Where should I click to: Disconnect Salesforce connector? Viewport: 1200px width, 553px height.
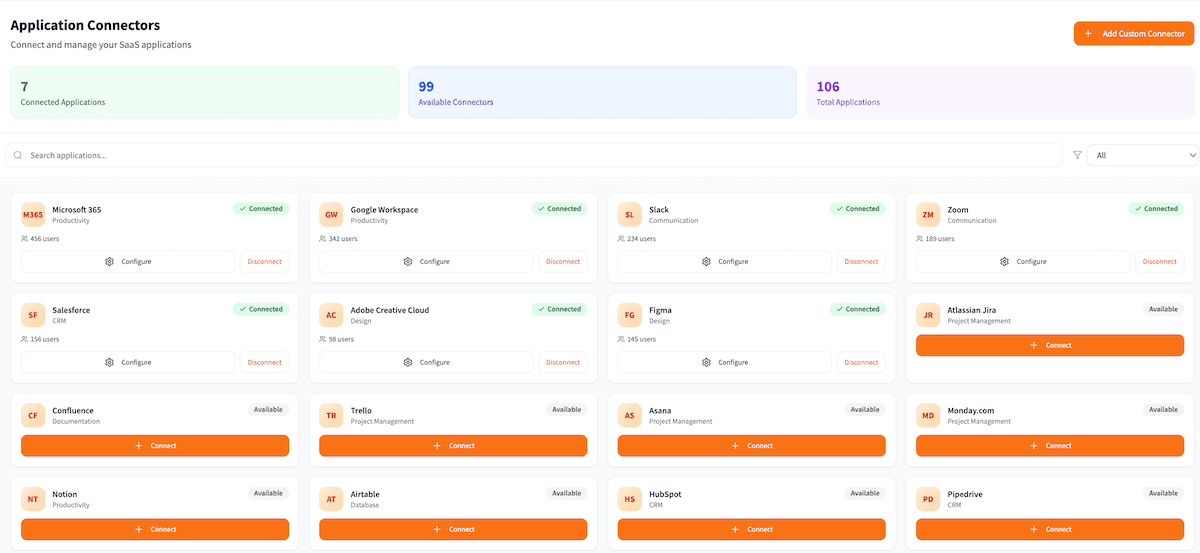pyautogui.click(x=264, y=362)
